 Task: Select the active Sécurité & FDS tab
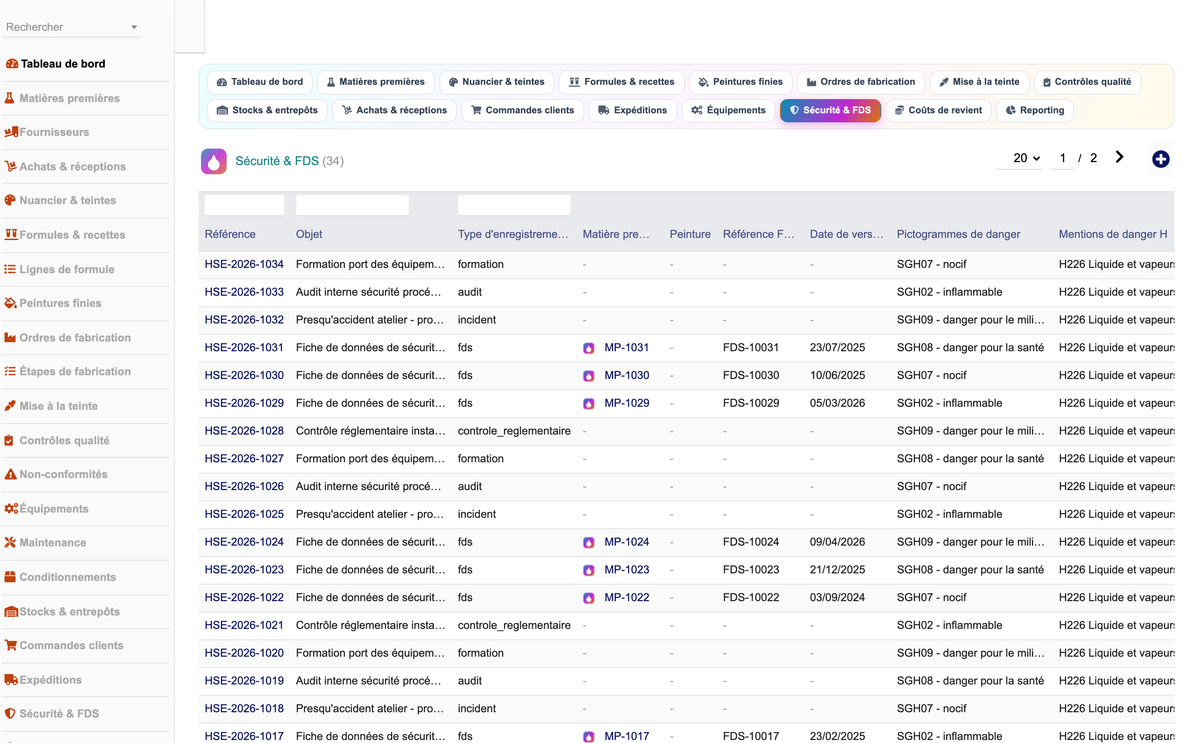click(830, 110)
